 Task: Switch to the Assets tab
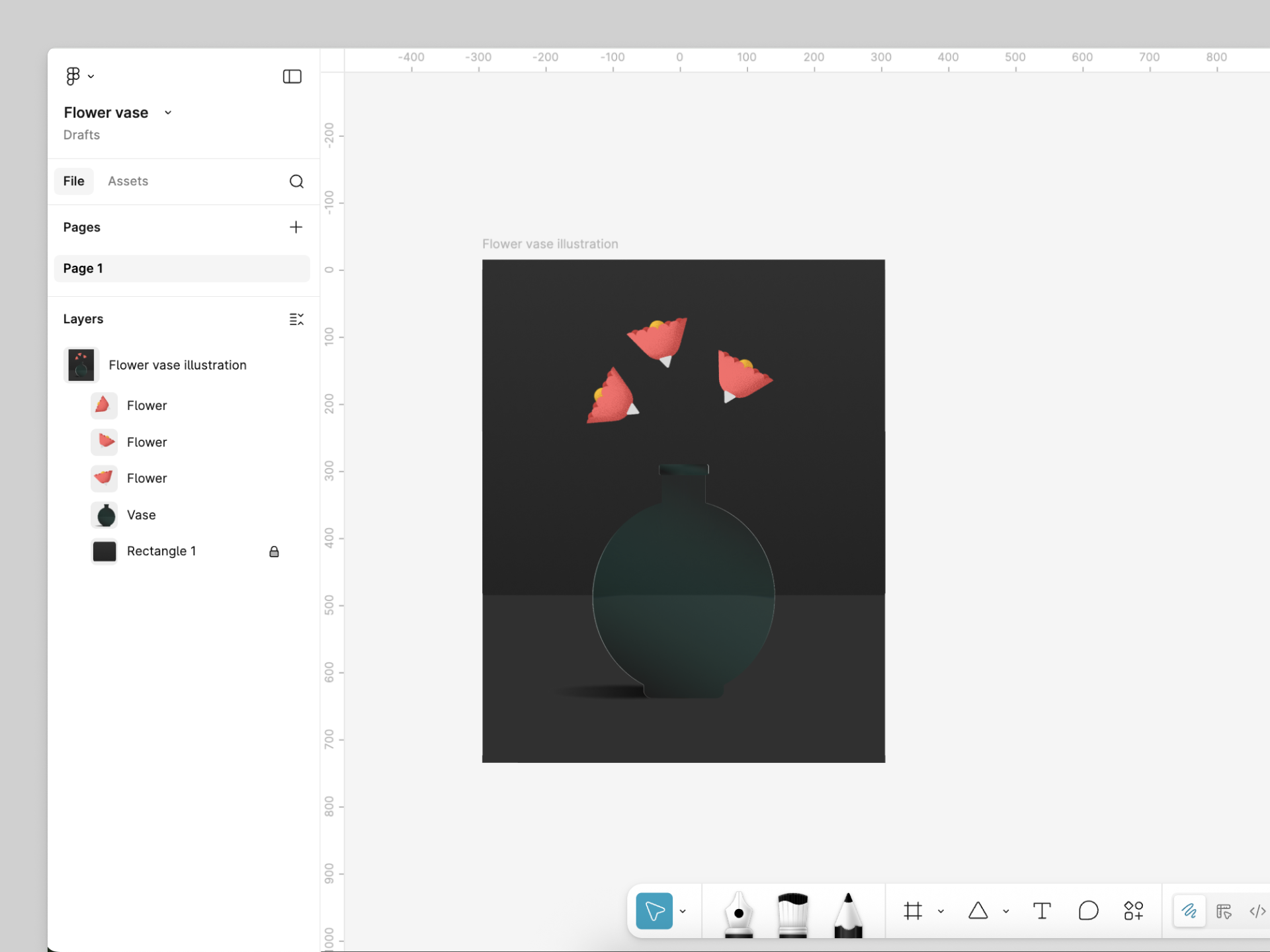click(x=128, y=181)
